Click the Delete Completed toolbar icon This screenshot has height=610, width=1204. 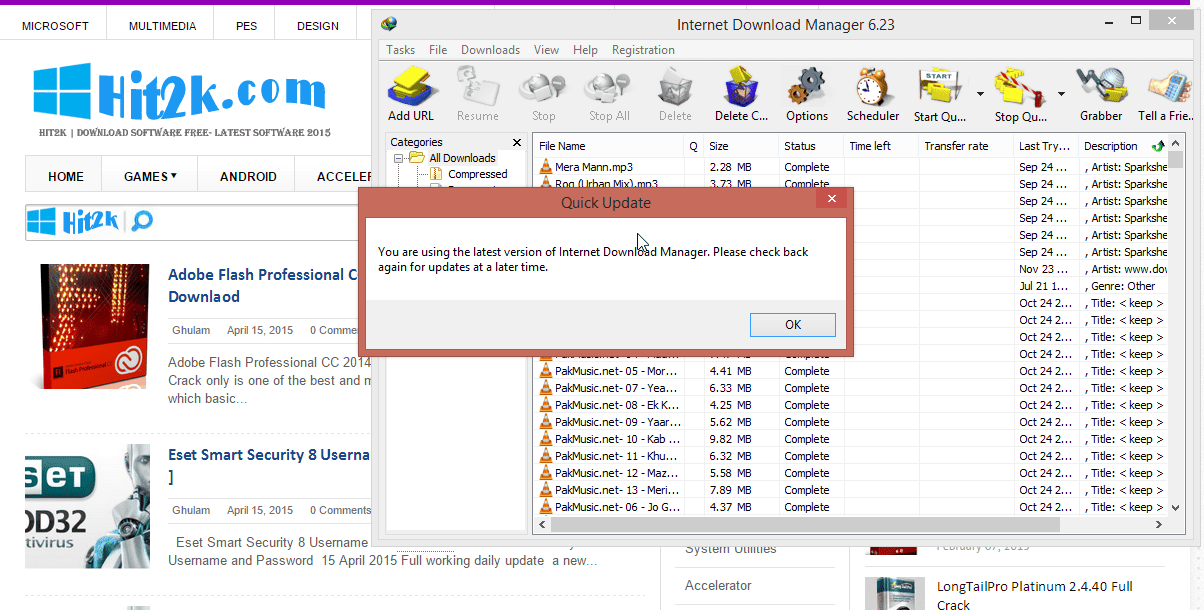[x=741, y=88]
